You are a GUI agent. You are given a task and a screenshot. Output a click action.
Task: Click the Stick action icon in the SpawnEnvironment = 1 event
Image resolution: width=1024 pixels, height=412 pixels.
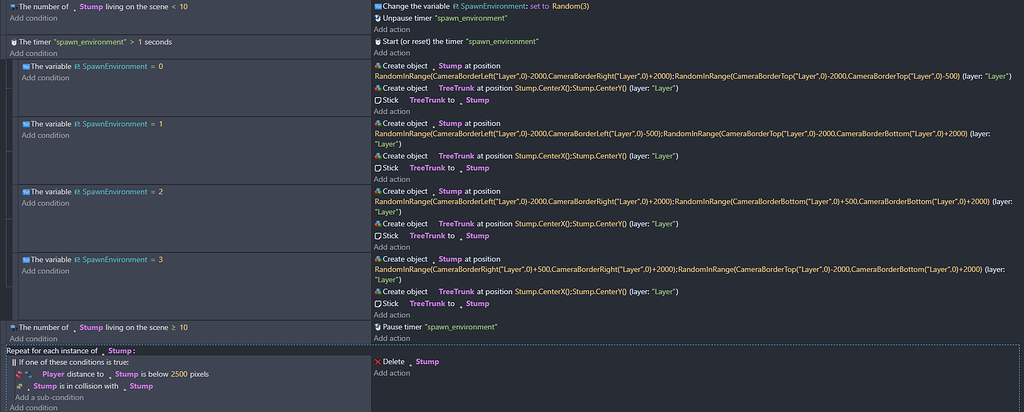tap(378, 168)
